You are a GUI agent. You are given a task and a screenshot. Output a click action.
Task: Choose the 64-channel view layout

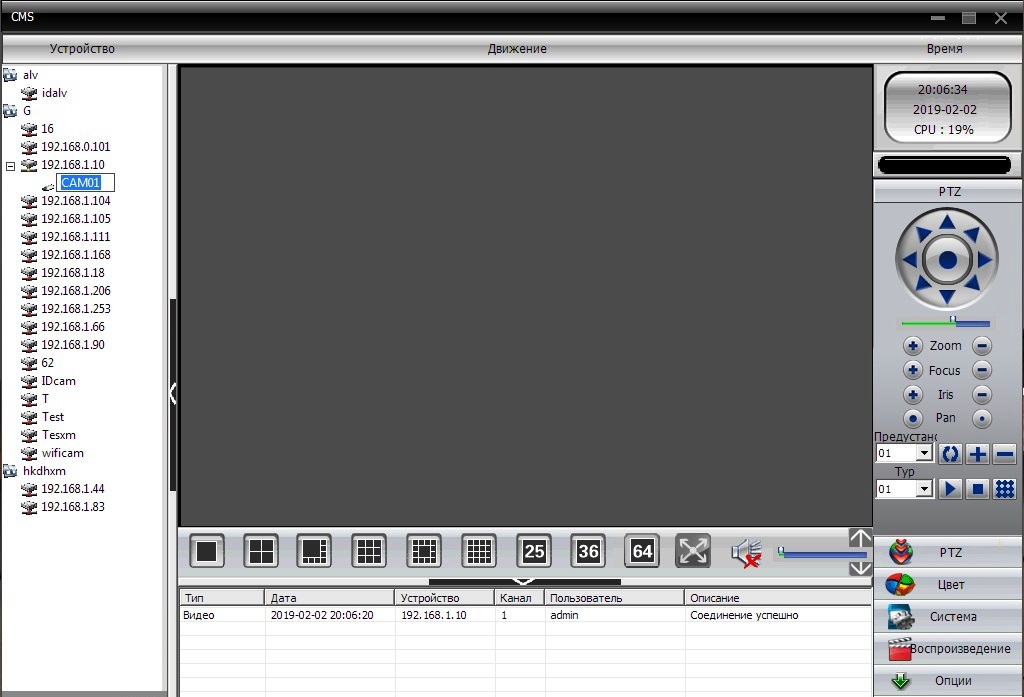tap(642, 551)
